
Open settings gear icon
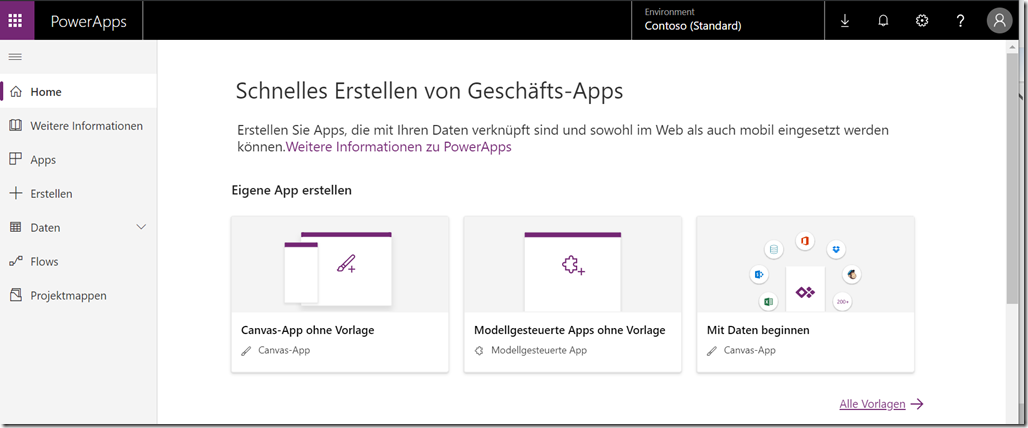(922, 21)
